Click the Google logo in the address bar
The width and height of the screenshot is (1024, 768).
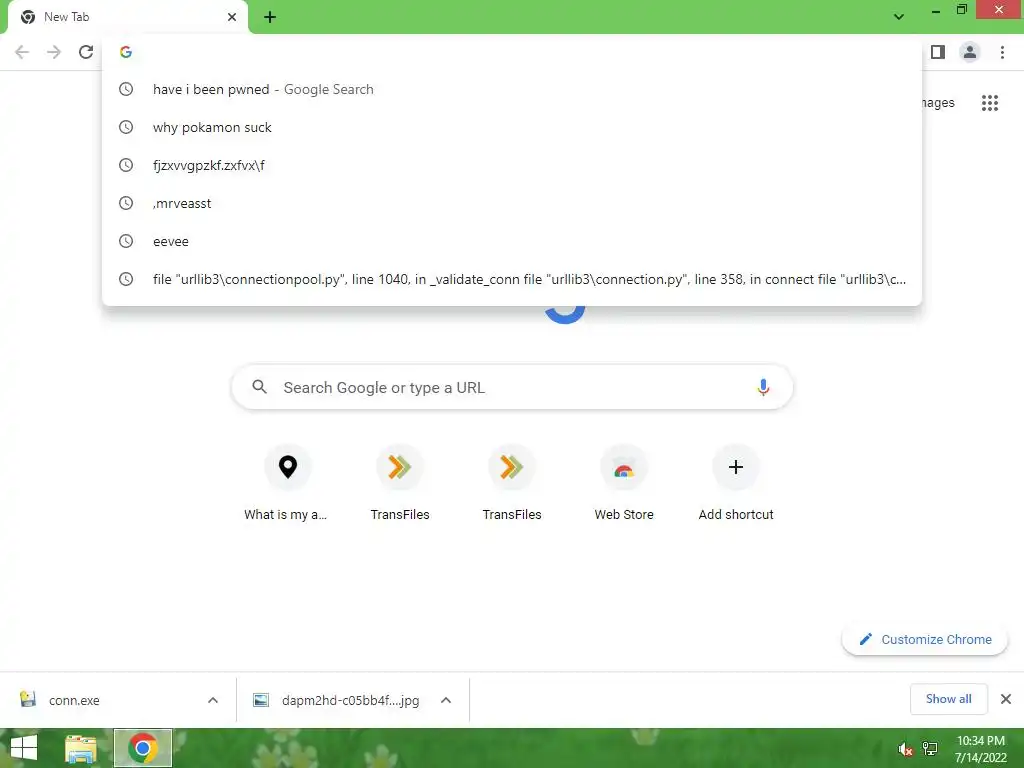(126, 52)
